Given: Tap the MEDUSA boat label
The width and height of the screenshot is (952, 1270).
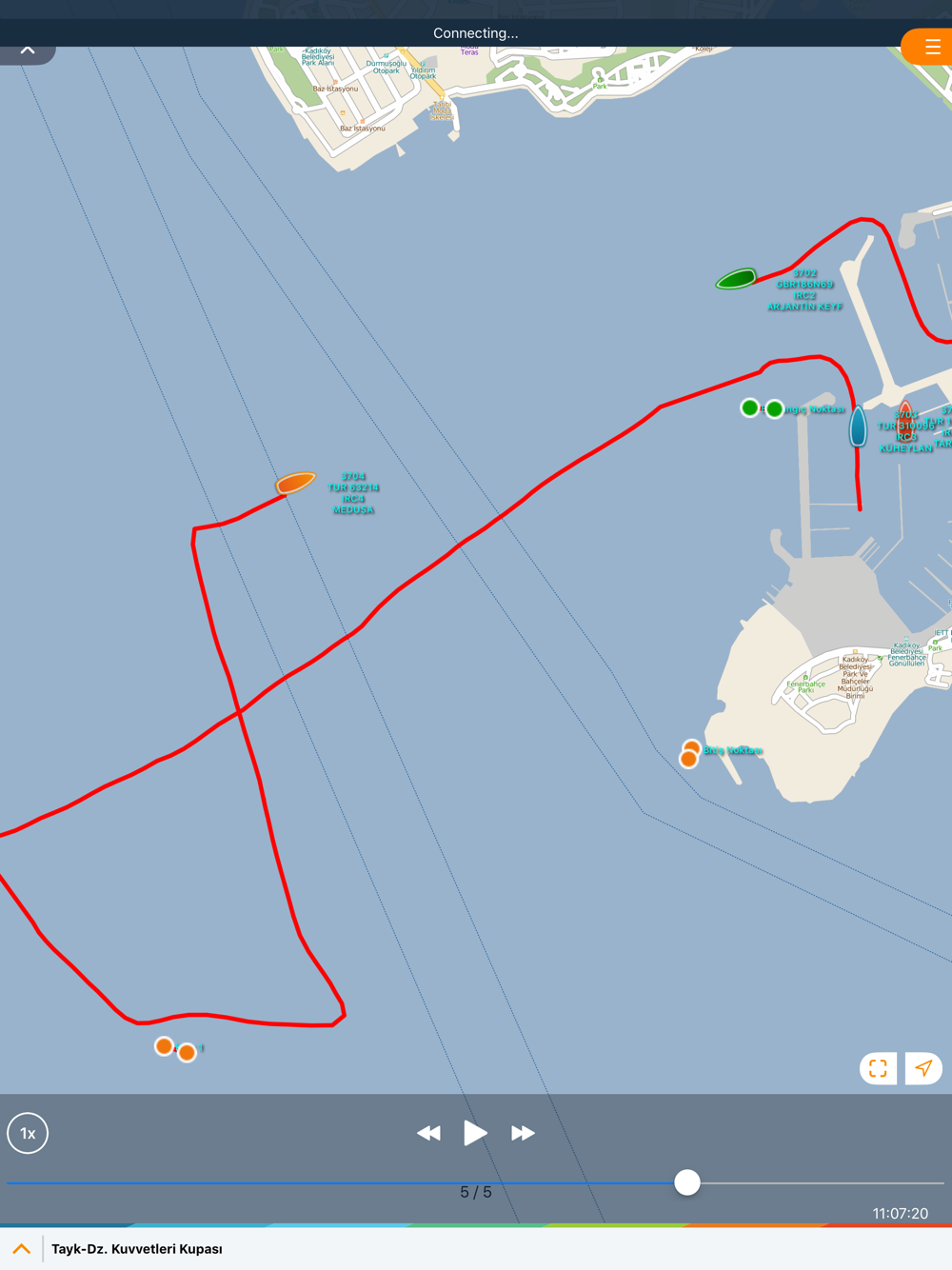Looking at the screenshot, I should pos(353,493).
